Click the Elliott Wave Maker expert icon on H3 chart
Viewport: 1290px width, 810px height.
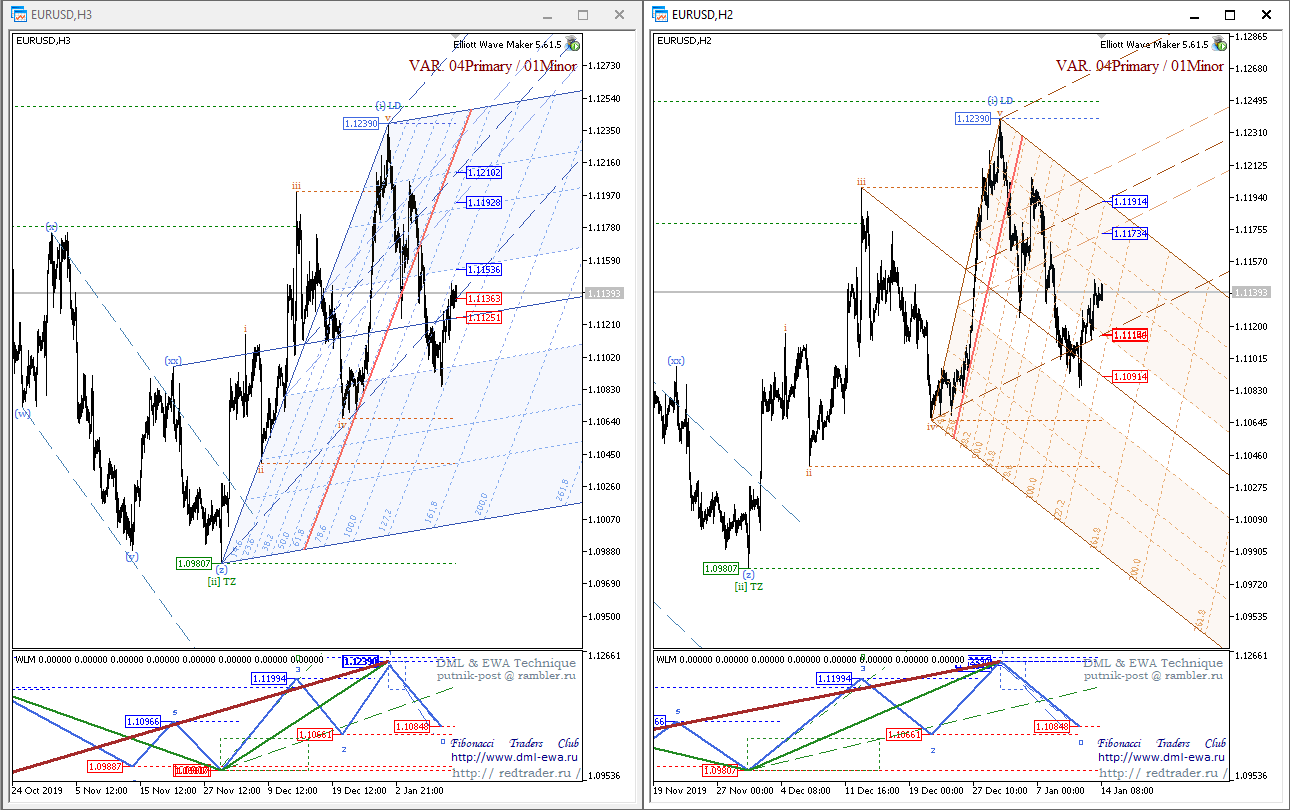[573, 44]
